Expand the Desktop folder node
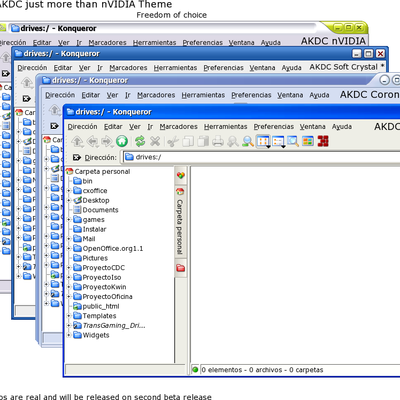 [69, 200]
